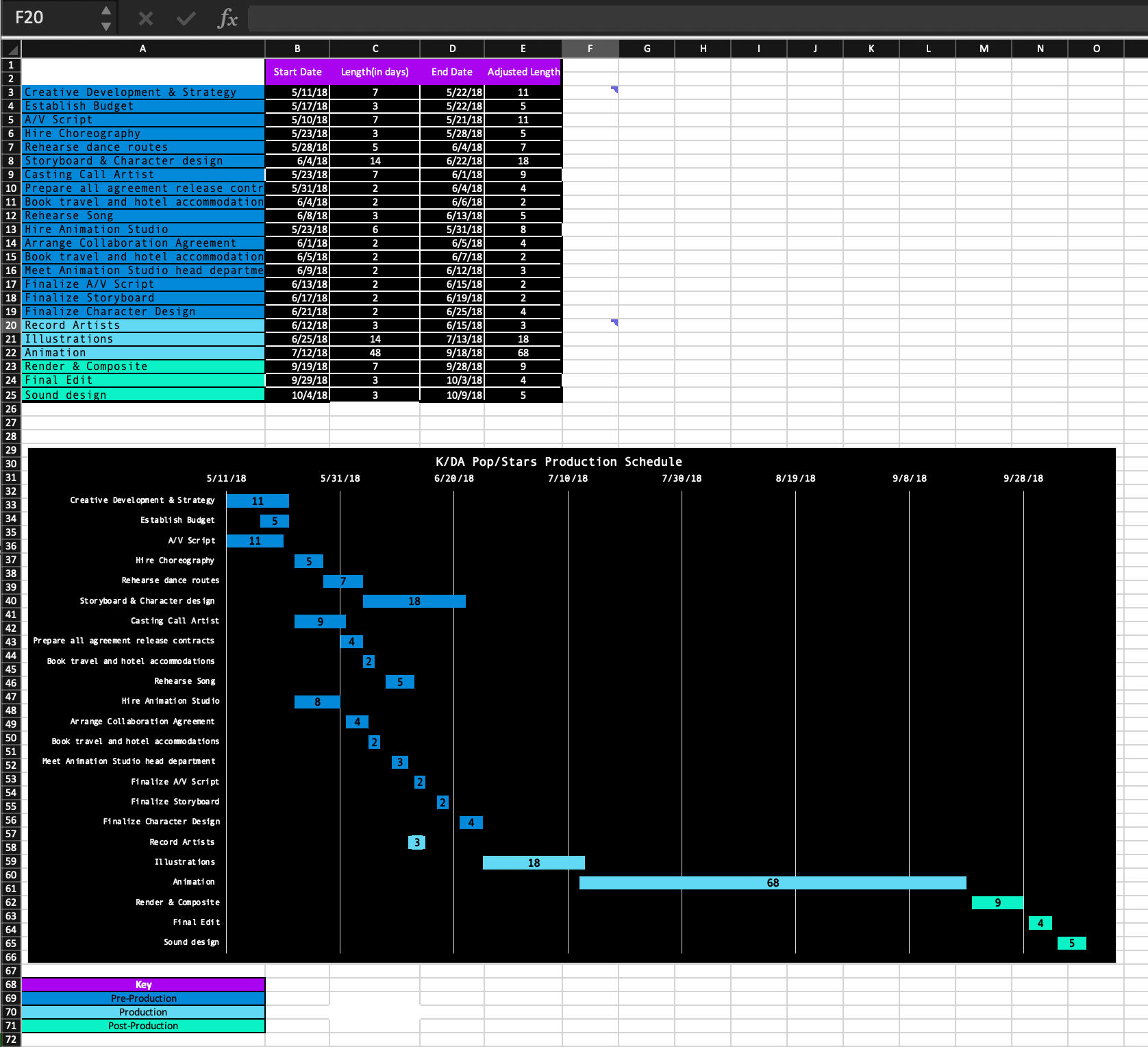Select column A header
Screen dimensions: 1148x1047
click(x=142, y=49)
